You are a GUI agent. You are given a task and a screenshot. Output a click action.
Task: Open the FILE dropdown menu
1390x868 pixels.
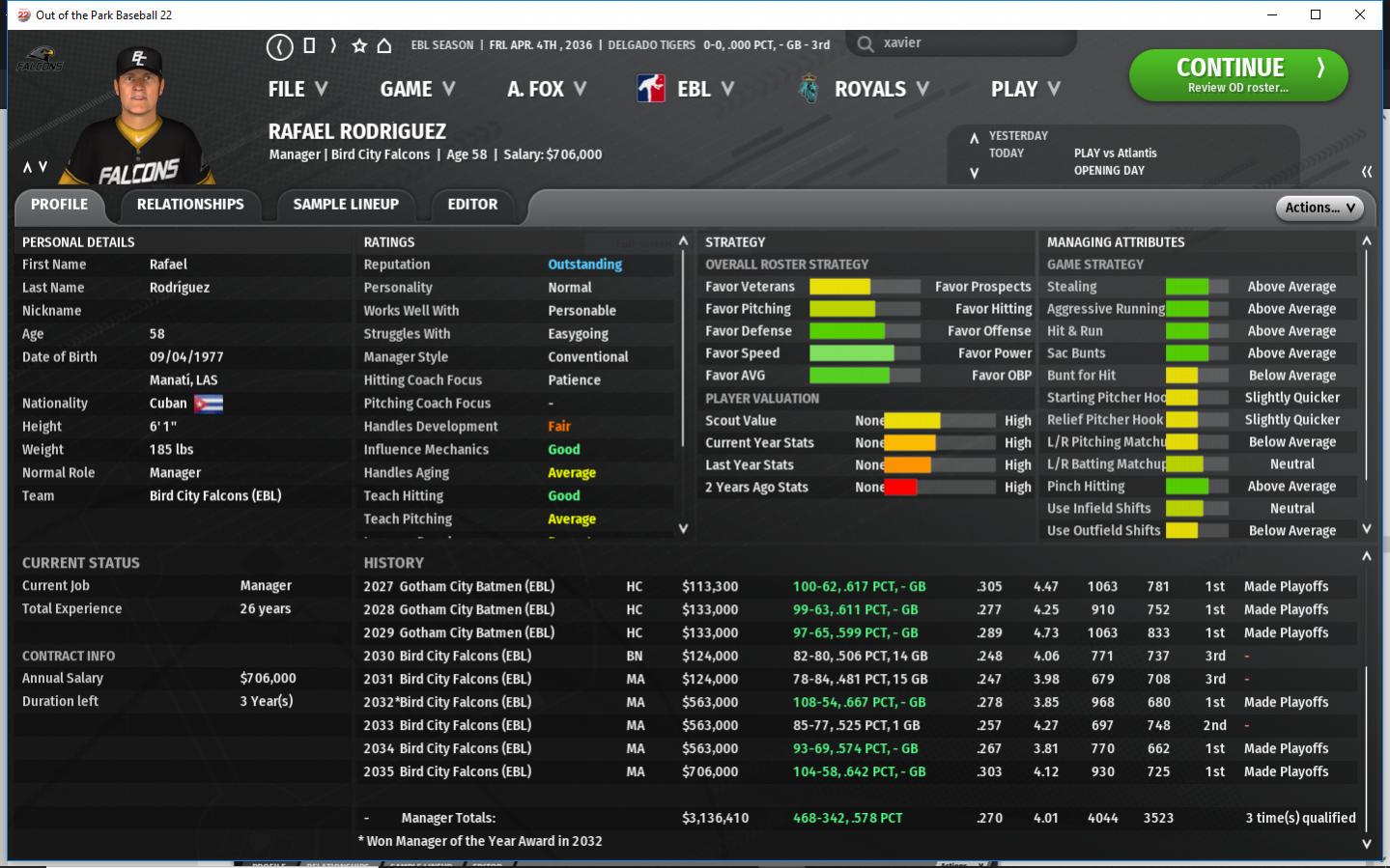pyautogui.click(x=298, y=89)
